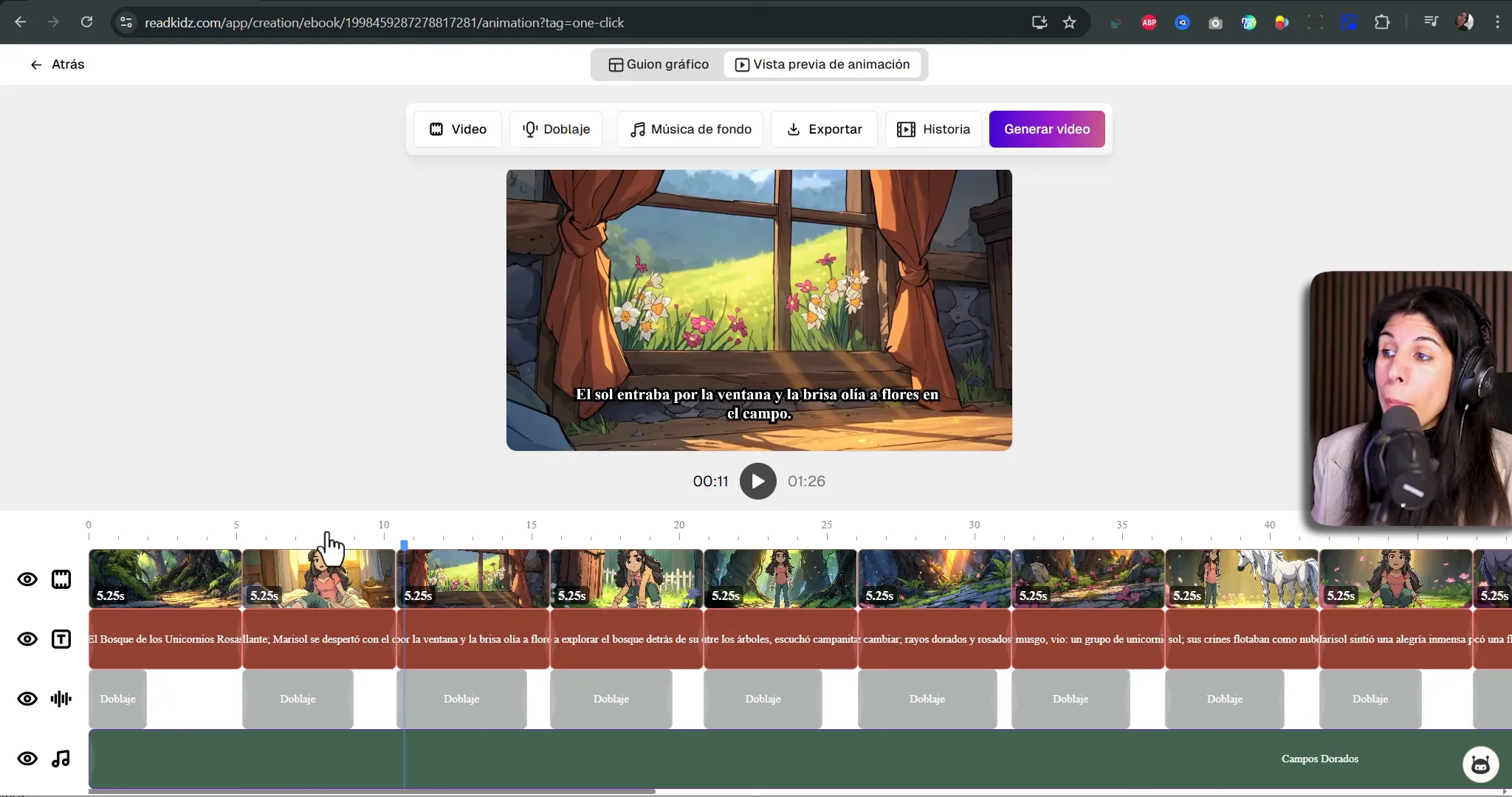Screen dimensions: 1512x797
Task: Hide the Doblaje audio track with the eye toggle
Action: [27, 699]
